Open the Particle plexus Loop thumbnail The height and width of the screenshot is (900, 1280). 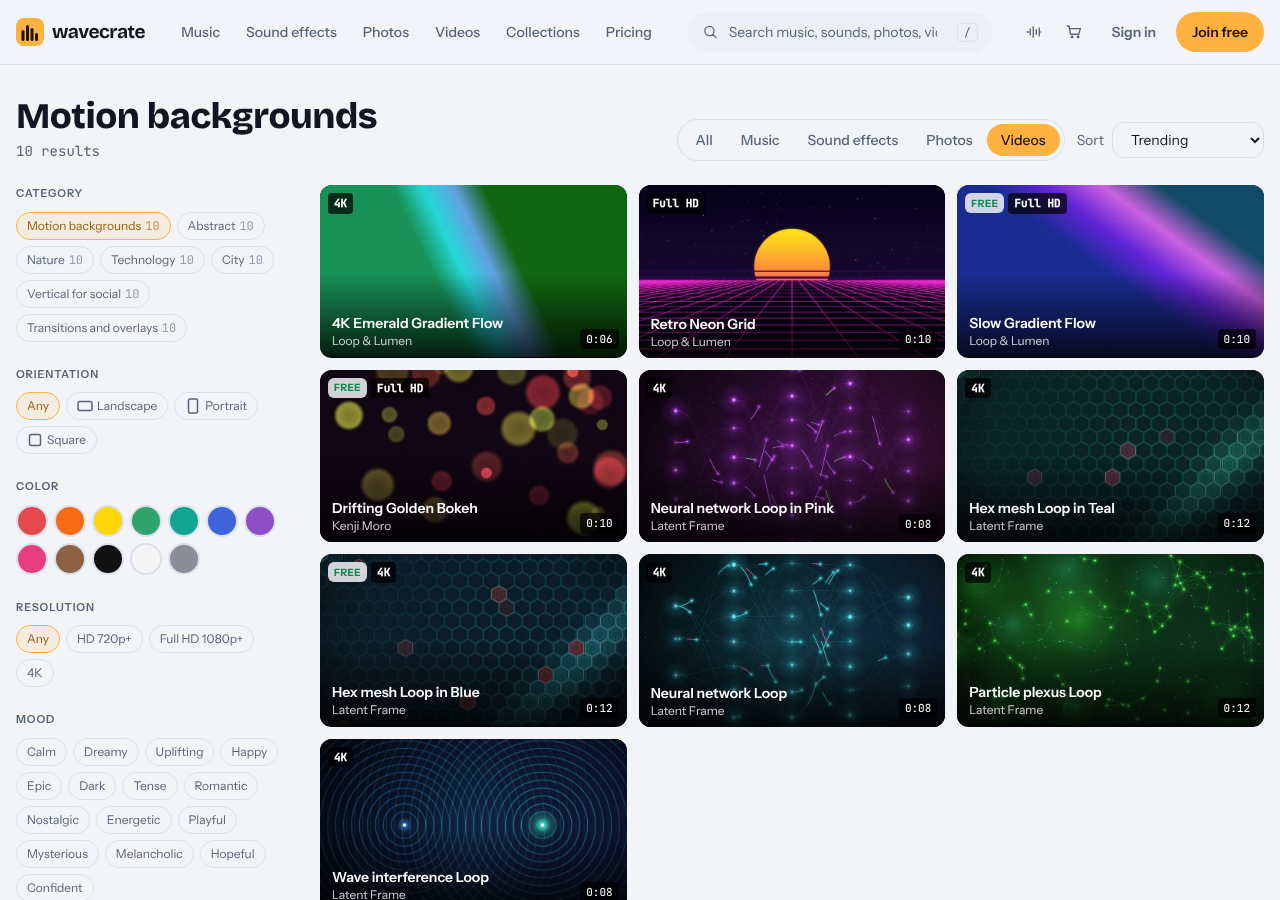[1110, 640]
